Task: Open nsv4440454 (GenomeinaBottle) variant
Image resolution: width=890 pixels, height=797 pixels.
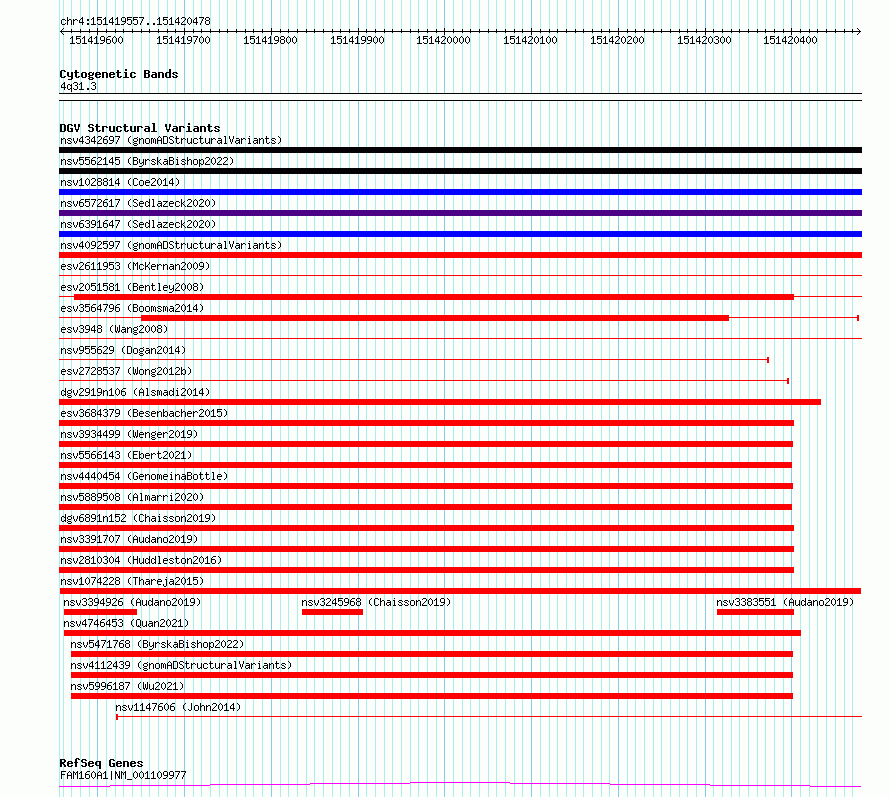Action: point(144,476)
